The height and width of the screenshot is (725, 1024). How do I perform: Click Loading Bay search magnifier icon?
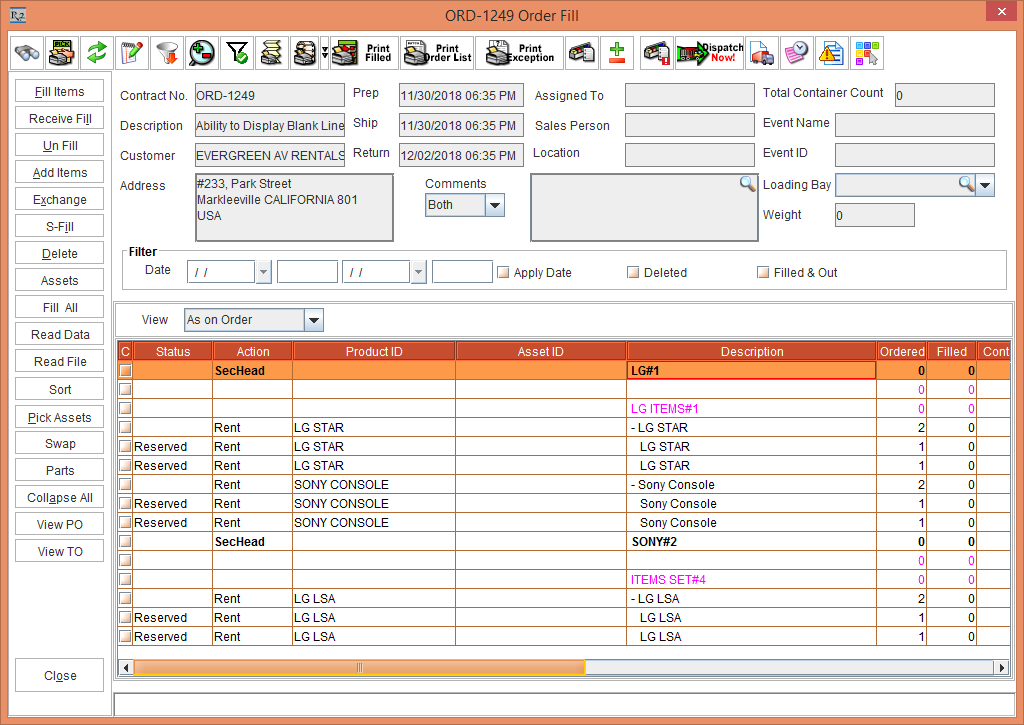(967, 184)
